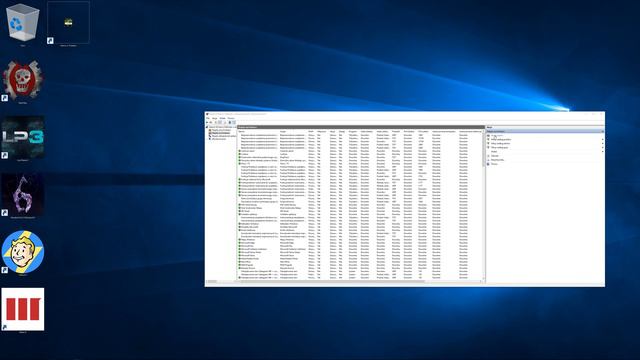
Task: Toggle the Show/Hide Console Tree toolbar icon
Action: [220, 122]
